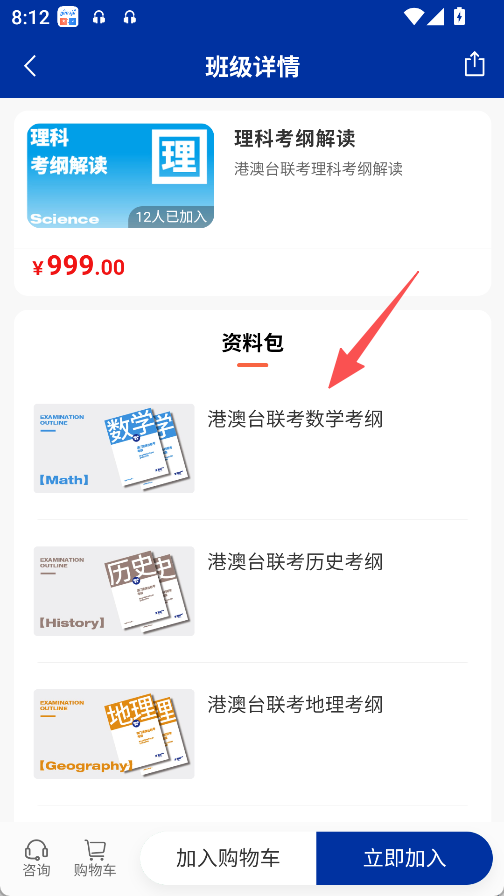Image resolution: width=504 pixels, height=896 pixels.
Task: Go back using the left arrow
Action: [30, 66]
